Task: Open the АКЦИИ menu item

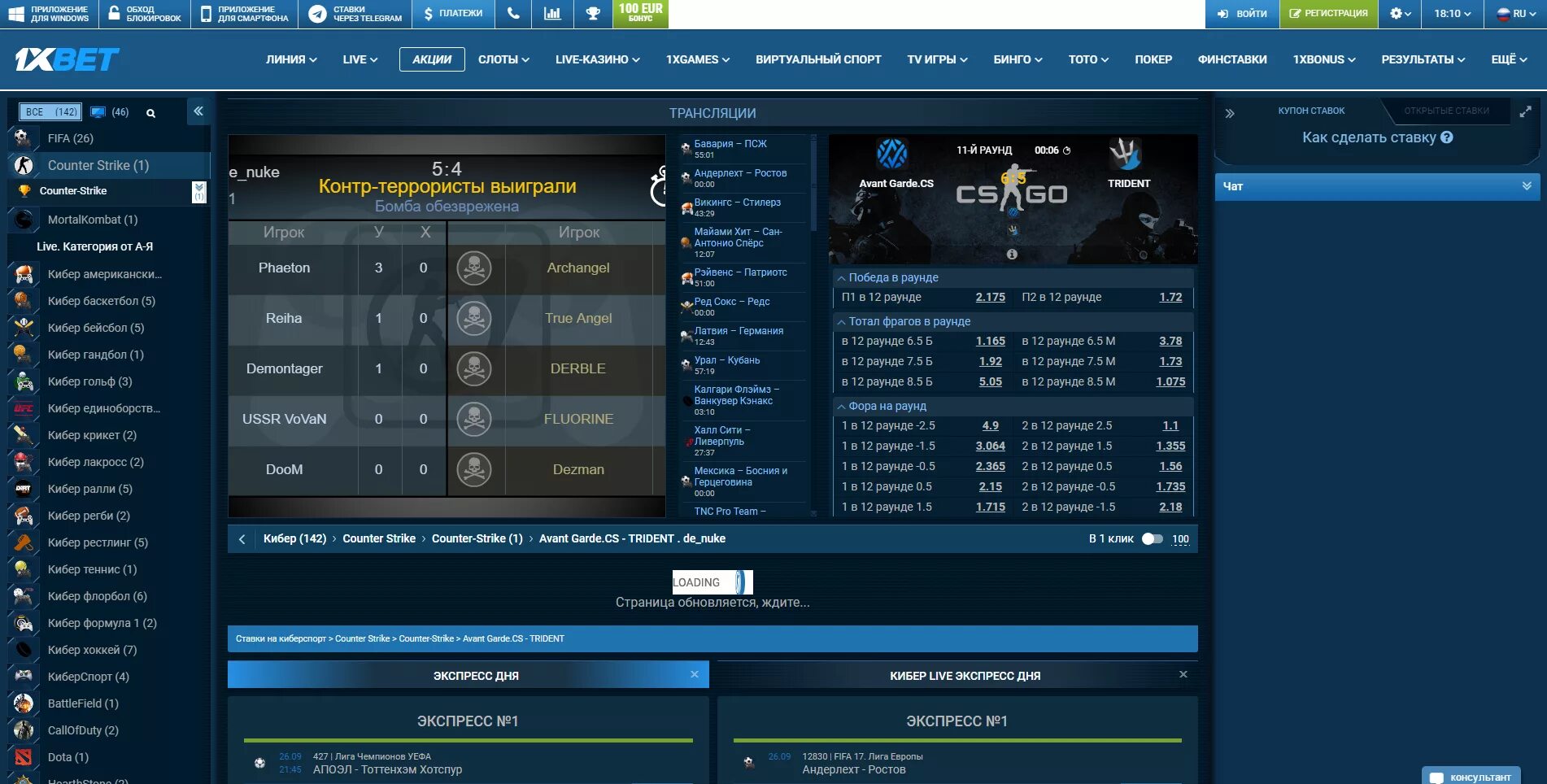Action: (432, 59)
